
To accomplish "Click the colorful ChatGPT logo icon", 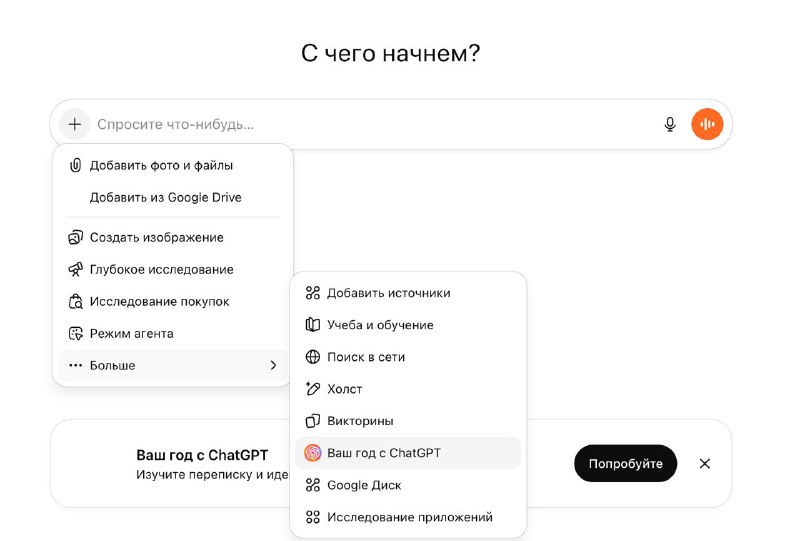I will [313, 453].
